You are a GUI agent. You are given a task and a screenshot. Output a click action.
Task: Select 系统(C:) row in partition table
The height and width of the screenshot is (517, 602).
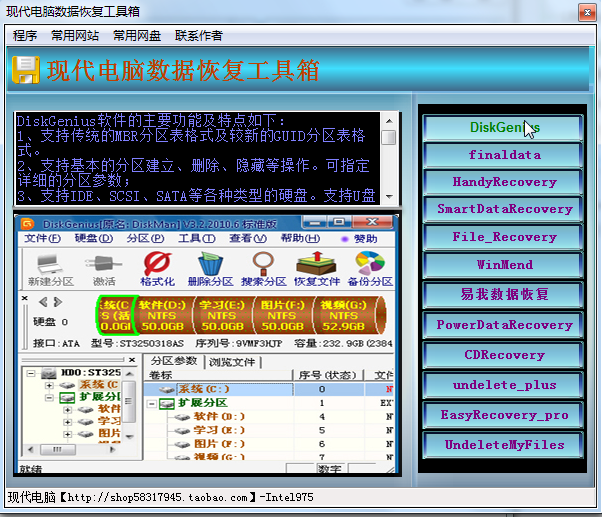(269, 389)
